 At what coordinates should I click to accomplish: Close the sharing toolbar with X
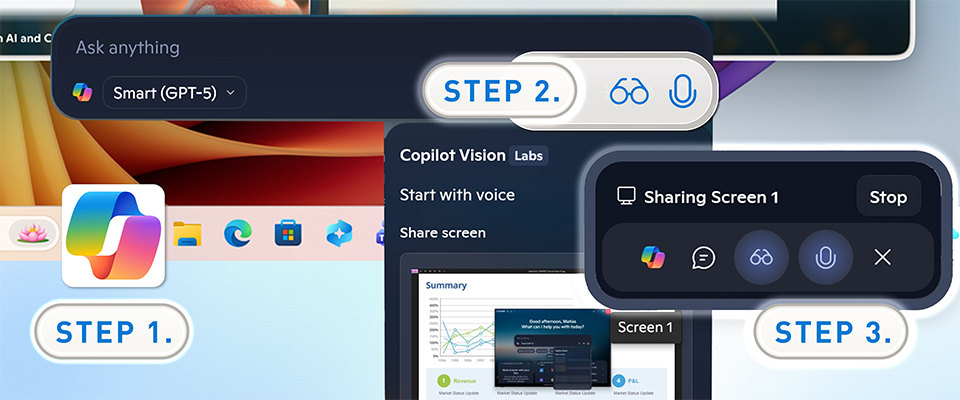click(x=882, y=257)
